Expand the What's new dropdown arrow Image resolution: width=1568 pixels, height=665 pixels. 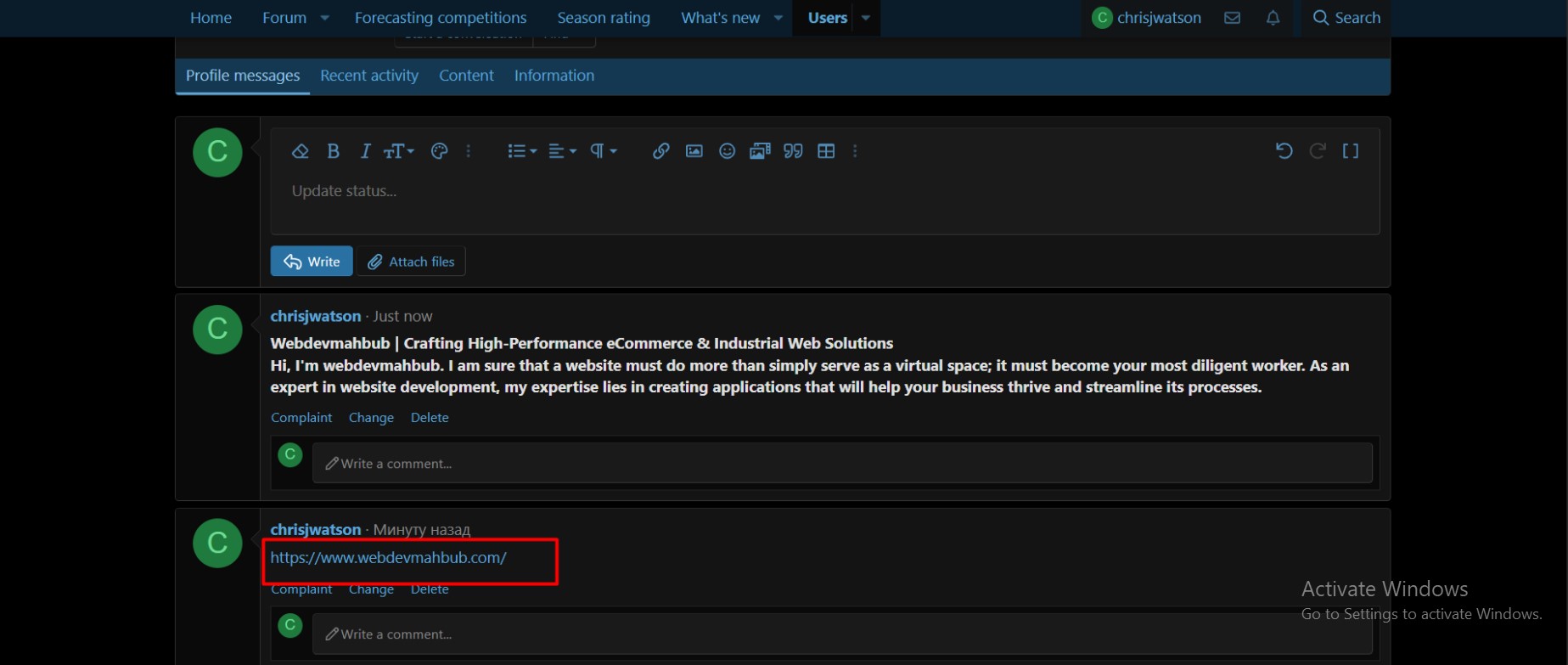tap(778, 18)
